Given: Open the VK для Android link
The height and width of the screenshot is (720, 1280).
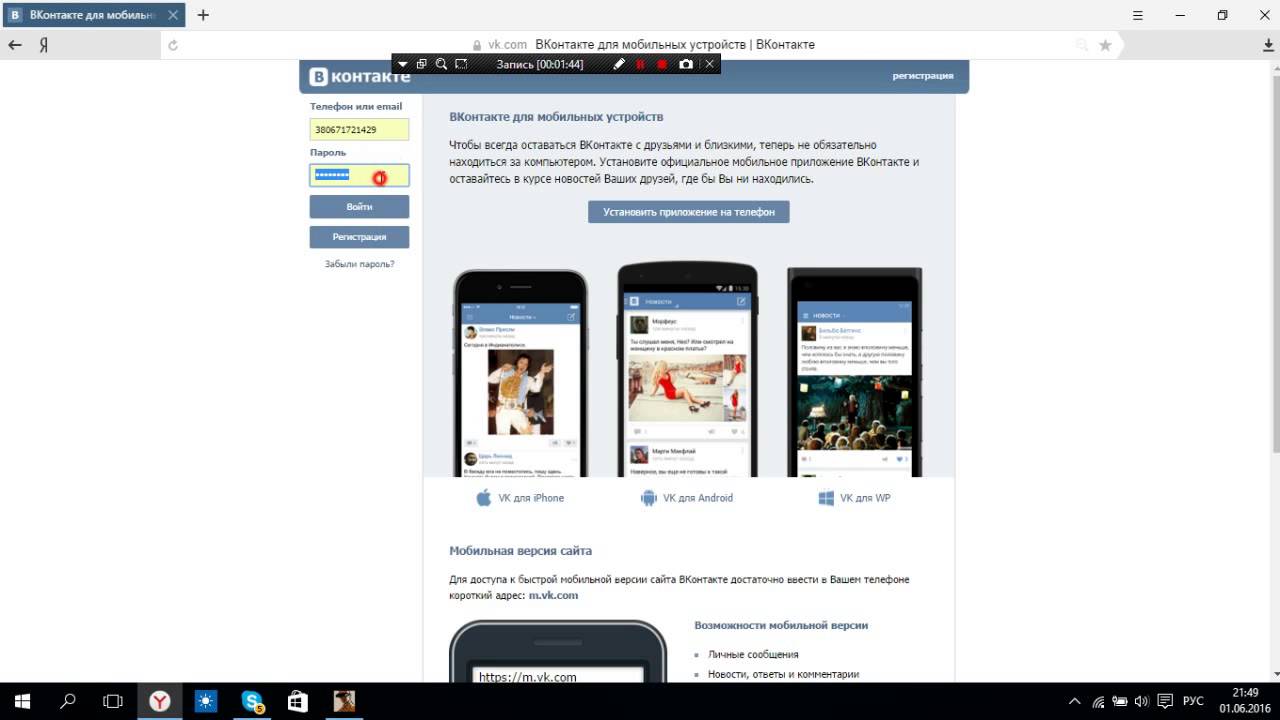Looking at the screenshot, I should coord(698,498).
